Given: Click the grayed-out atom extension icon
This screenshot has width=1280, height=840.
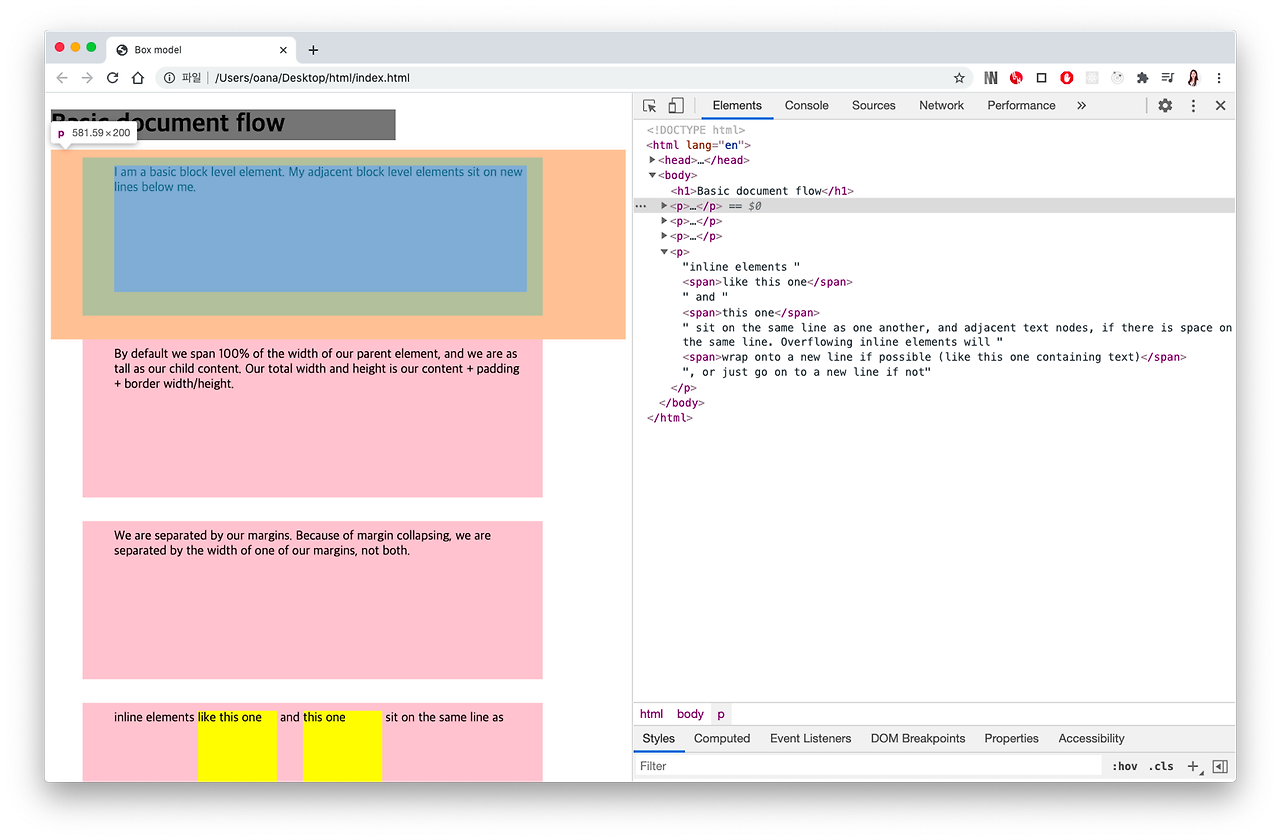Looking at the screenshot, I should [1092, 78].
